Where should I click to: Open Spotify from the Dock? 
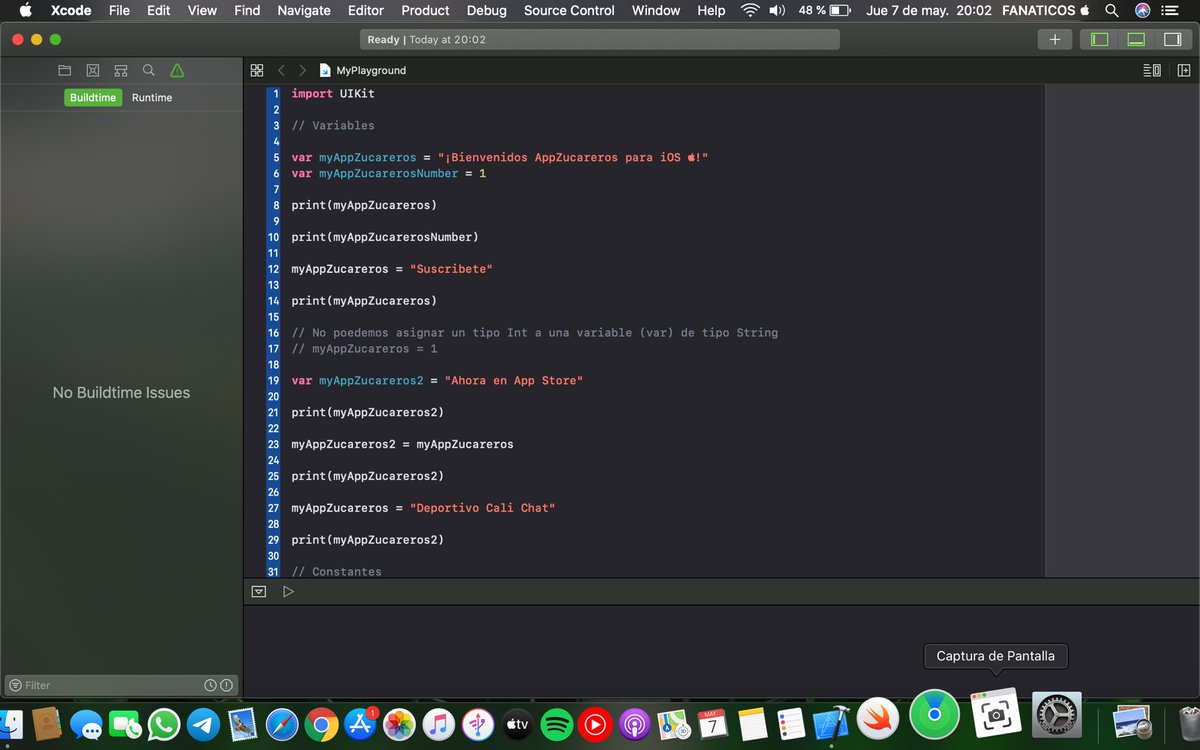[x=555, y=724]
